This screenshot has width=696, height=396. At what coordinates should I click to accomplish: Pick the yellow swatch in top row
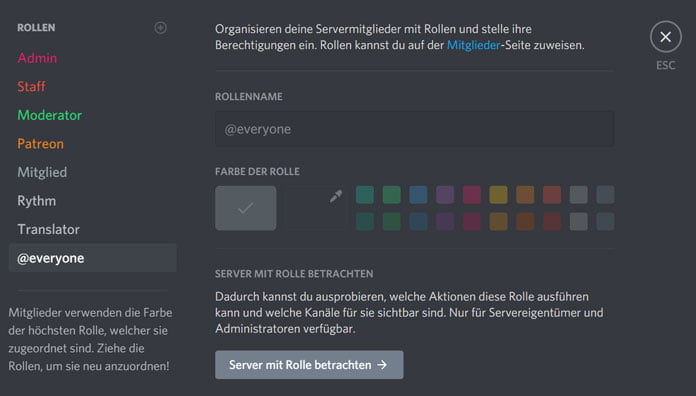pyautogui.click(x=498, y=195)
